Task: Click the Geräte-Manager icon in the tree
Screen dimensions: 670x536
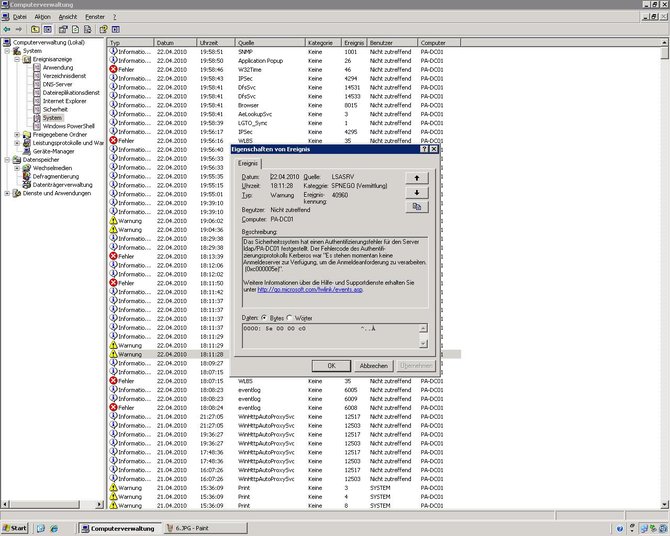Action: [26, 151]
